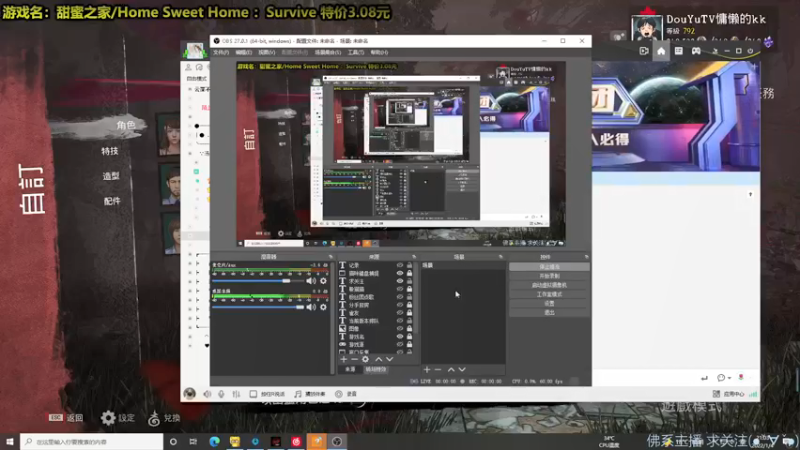Toggle lock of 记录 source
This screenshot has height=450, width=800.
pyautogui.click(x=409, y=265)
